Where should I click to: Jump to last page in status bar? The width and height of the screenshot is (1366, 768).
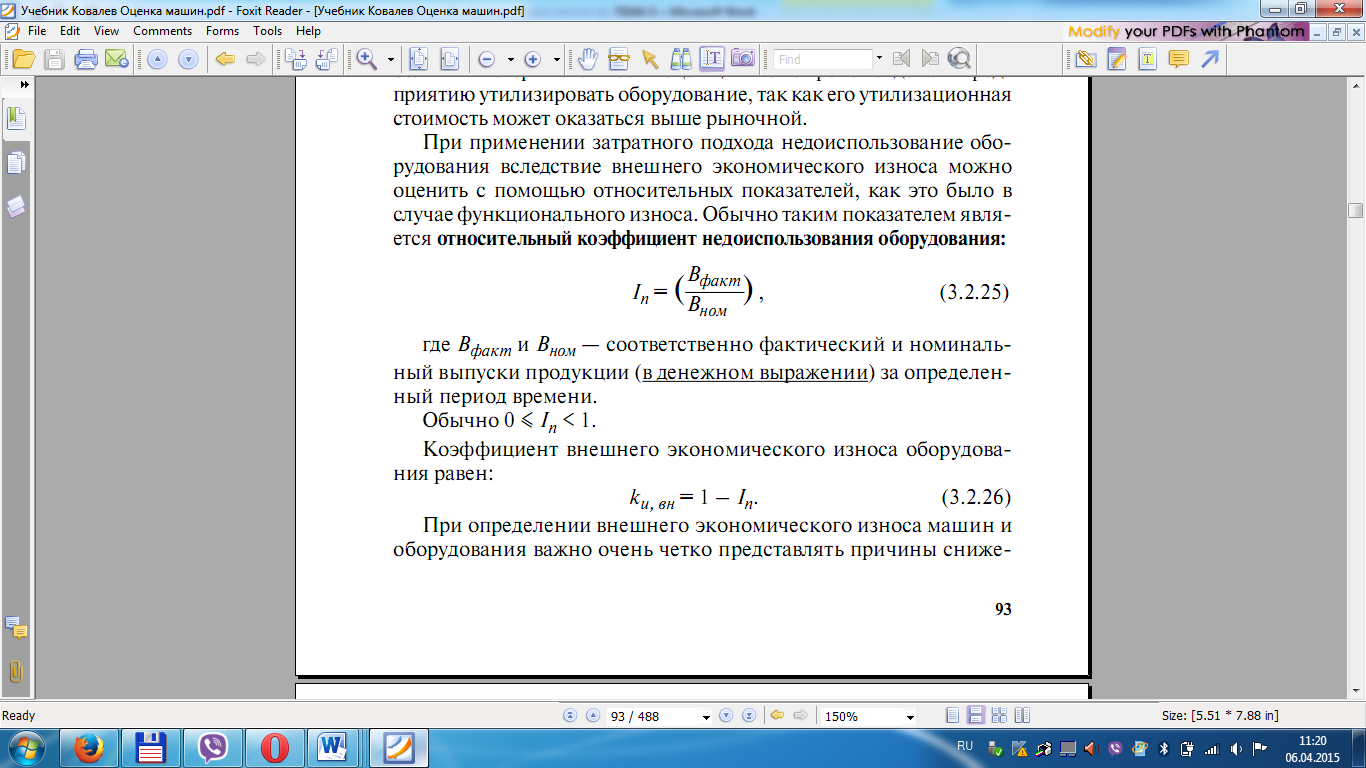[x=748, y=716]
